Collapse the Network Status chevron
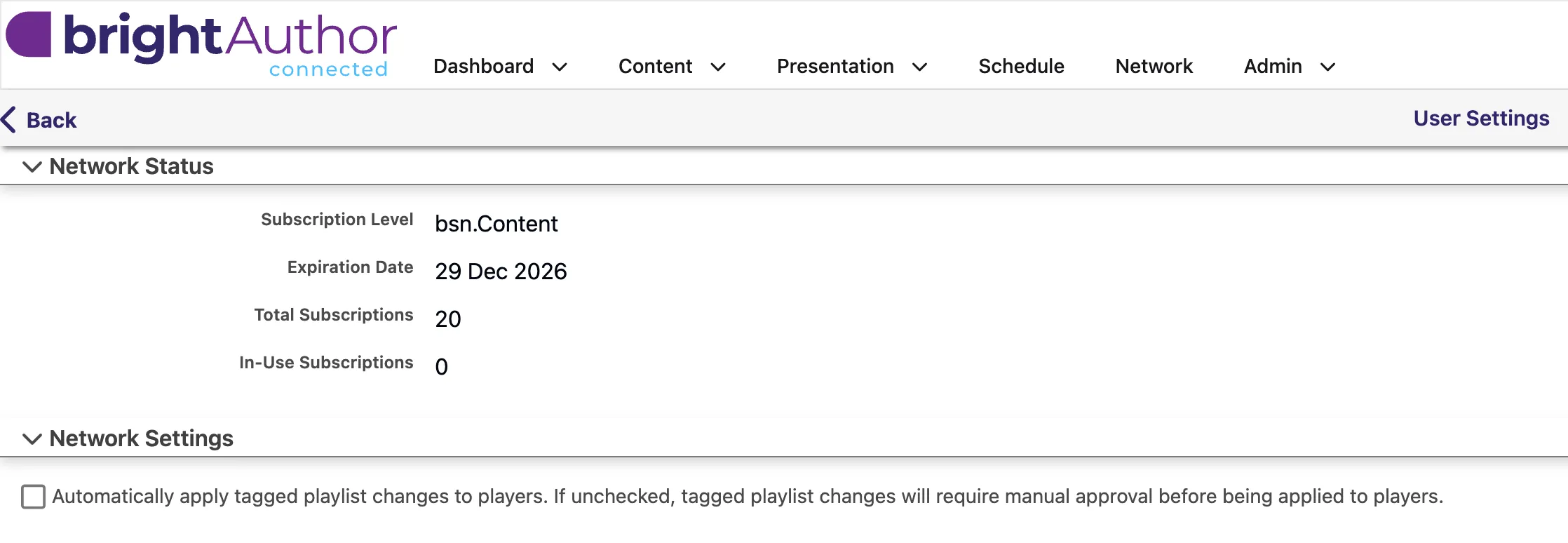The image size is (1568, 543). click(x=32, y=167)
